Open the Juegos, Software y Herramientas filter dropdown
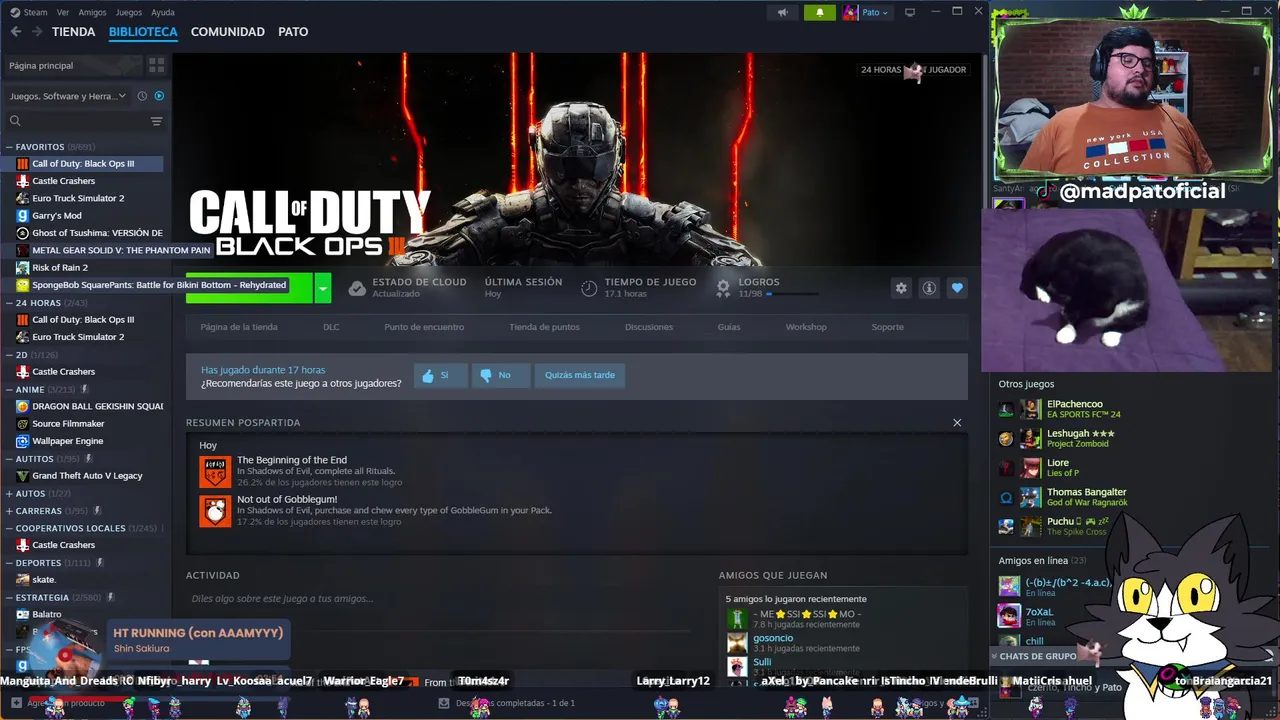 pyautogui.click(x=68, y=96)
